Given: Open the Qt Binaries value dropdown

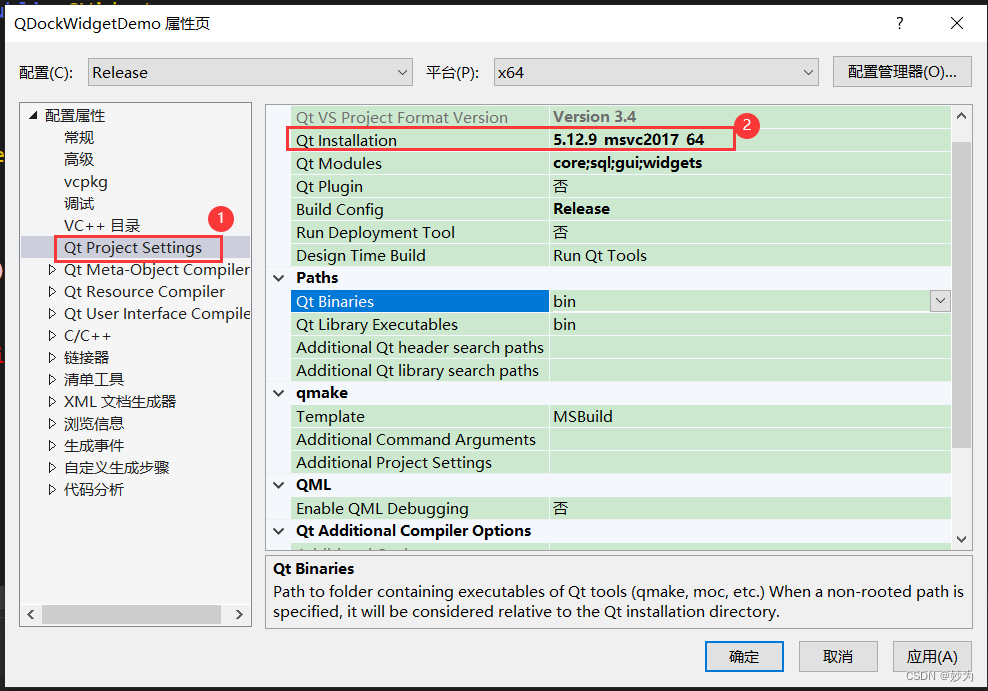Looking at the screenshot, I should point(938,300).
